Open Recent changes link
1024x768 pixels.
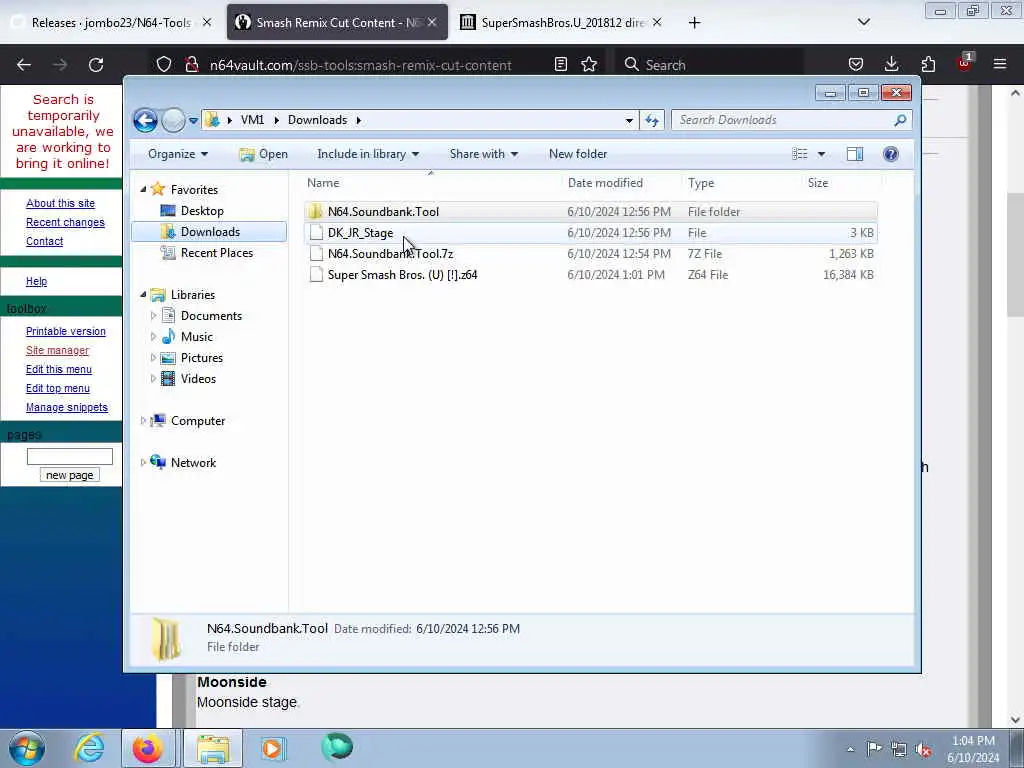(65, 223)
